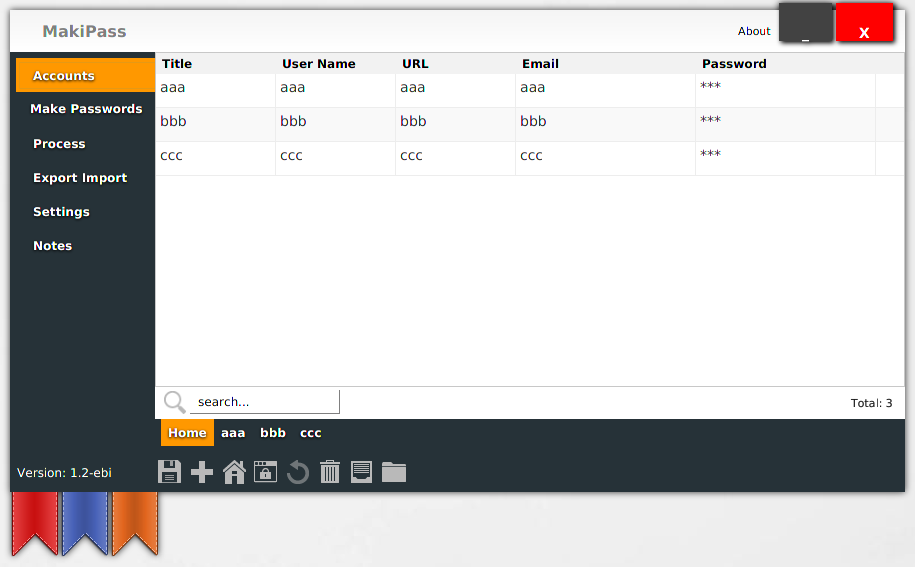Select the bbb Title cell
The height and width of the screenshot is (567, 915).
215,124
